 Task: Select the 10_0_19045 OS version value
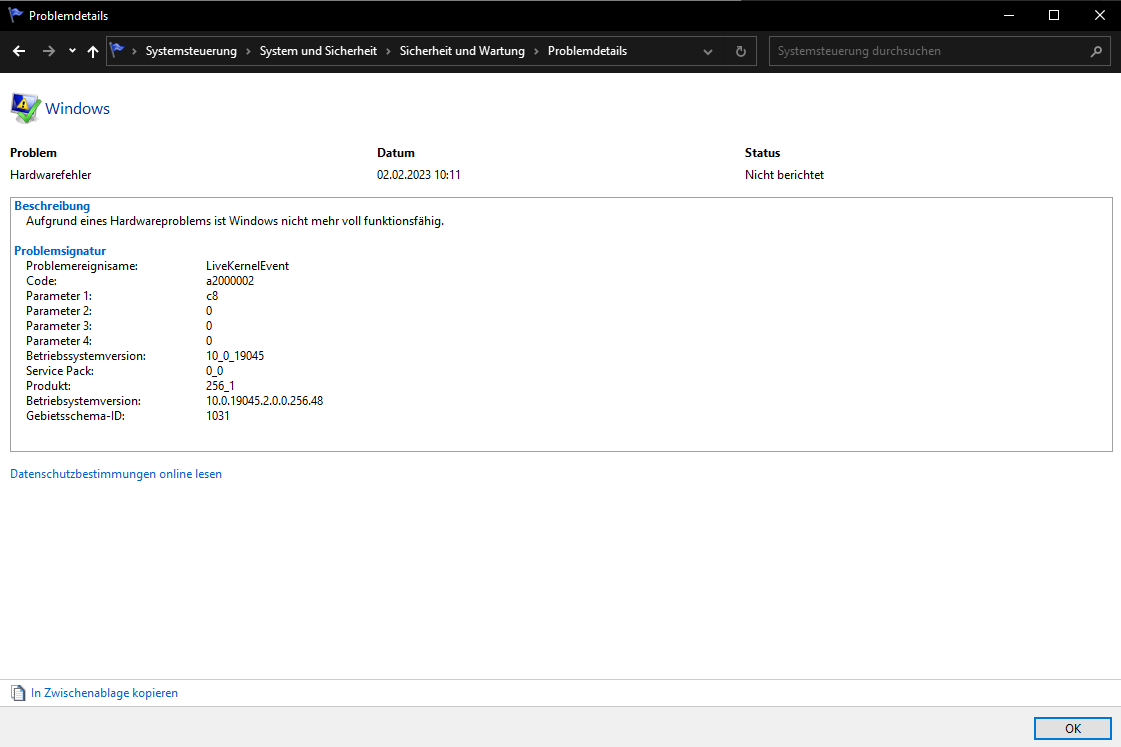234,356
